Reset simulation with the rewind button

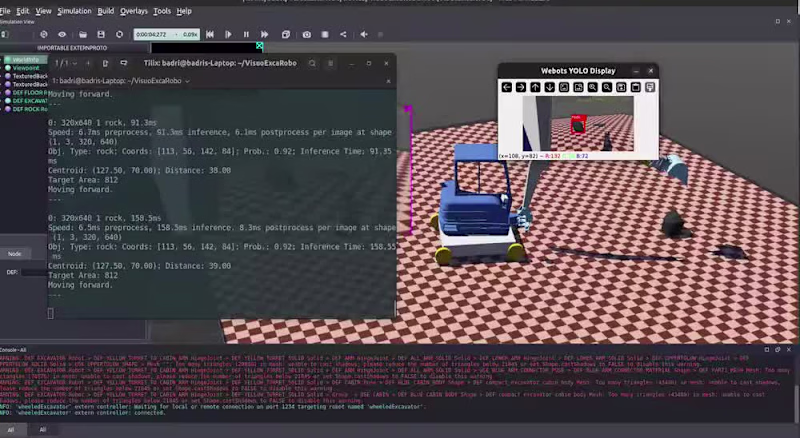pyautogui.click(x=210, y=34)
